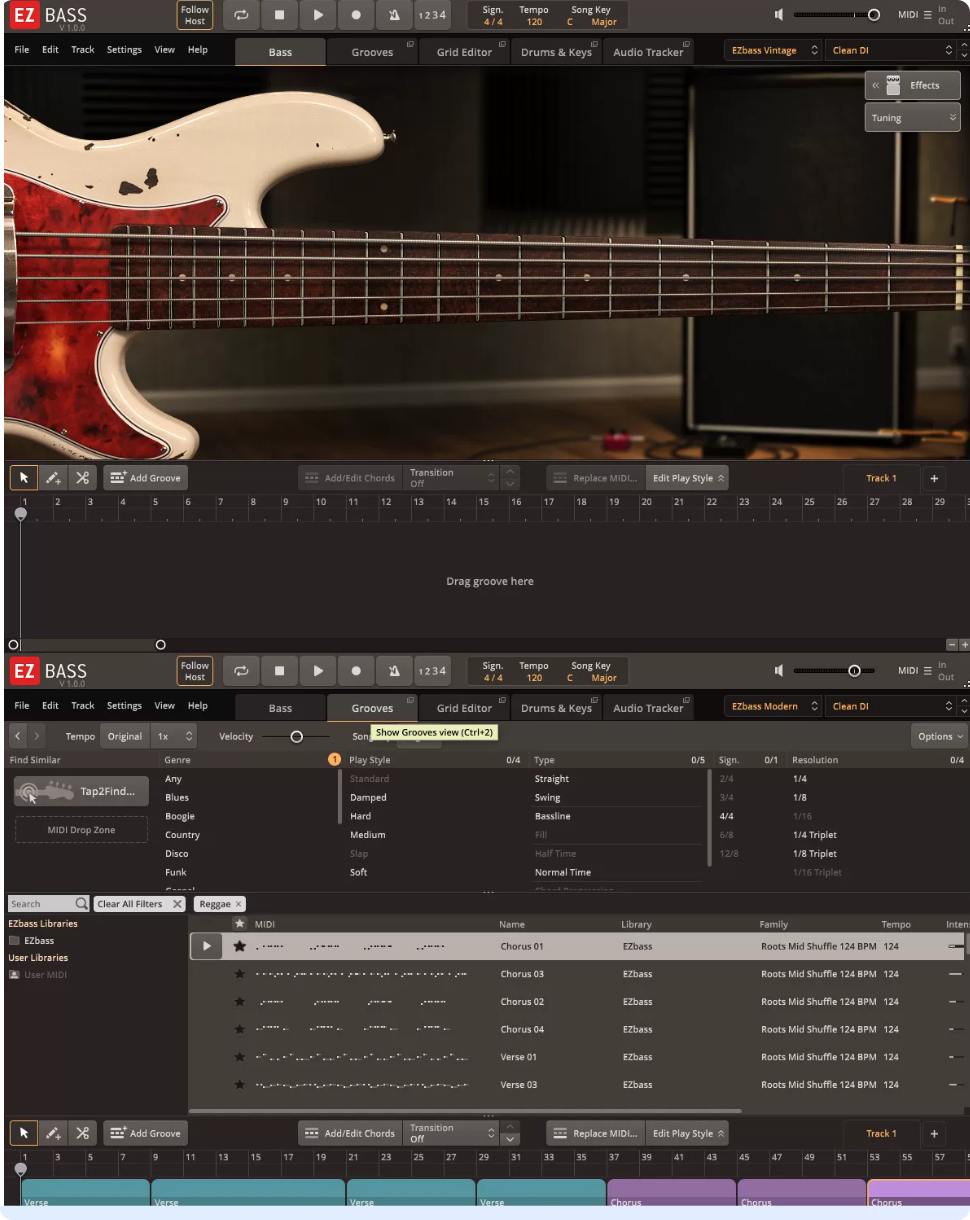This screenshot has height=1220, width=970.
Task: Toggle metronome in lower window transport
Action: (394, 671)
